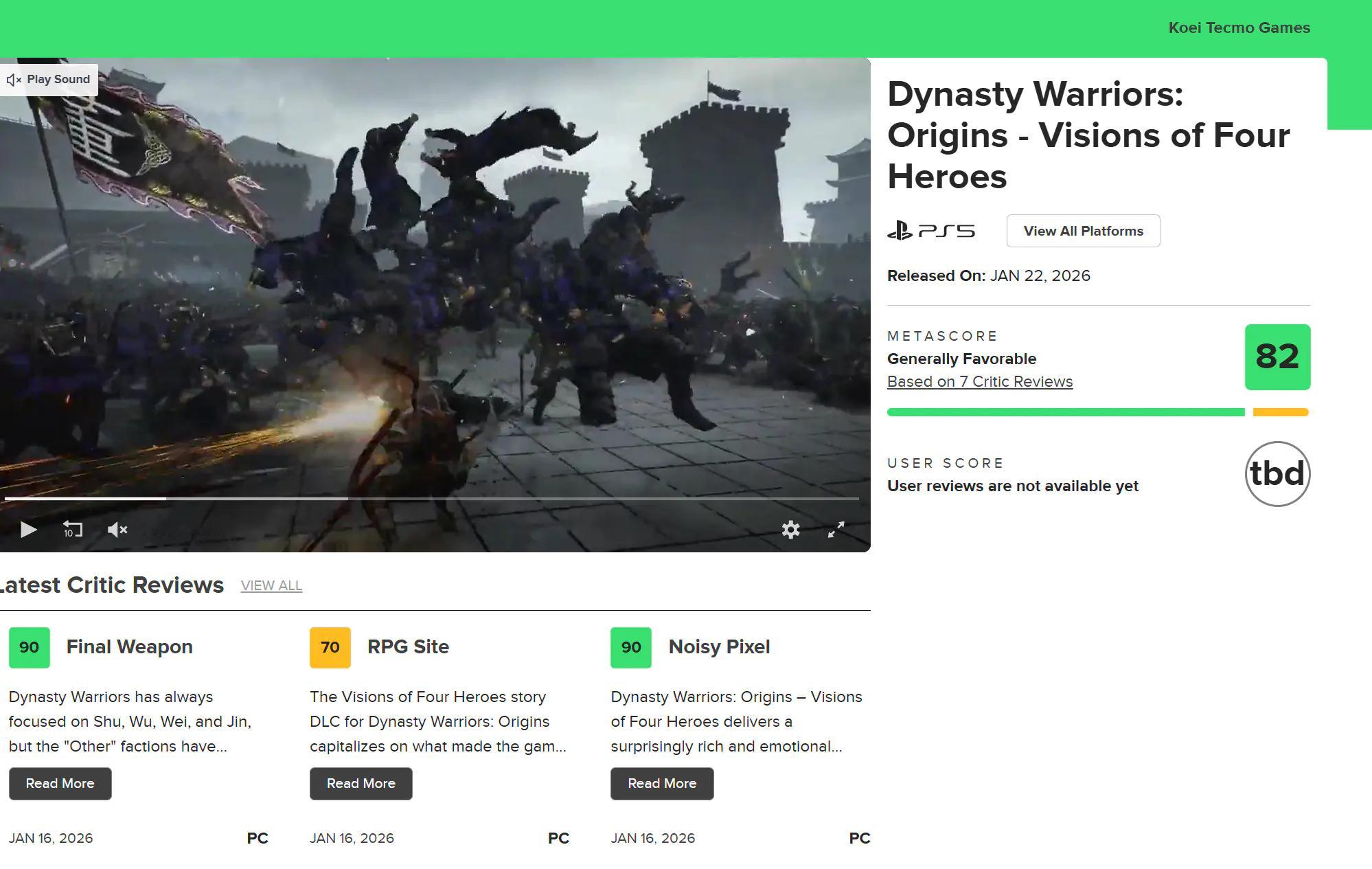
Task: Rewind video 10 seconds
Action: pyautogui.click(x=72, y=530)
